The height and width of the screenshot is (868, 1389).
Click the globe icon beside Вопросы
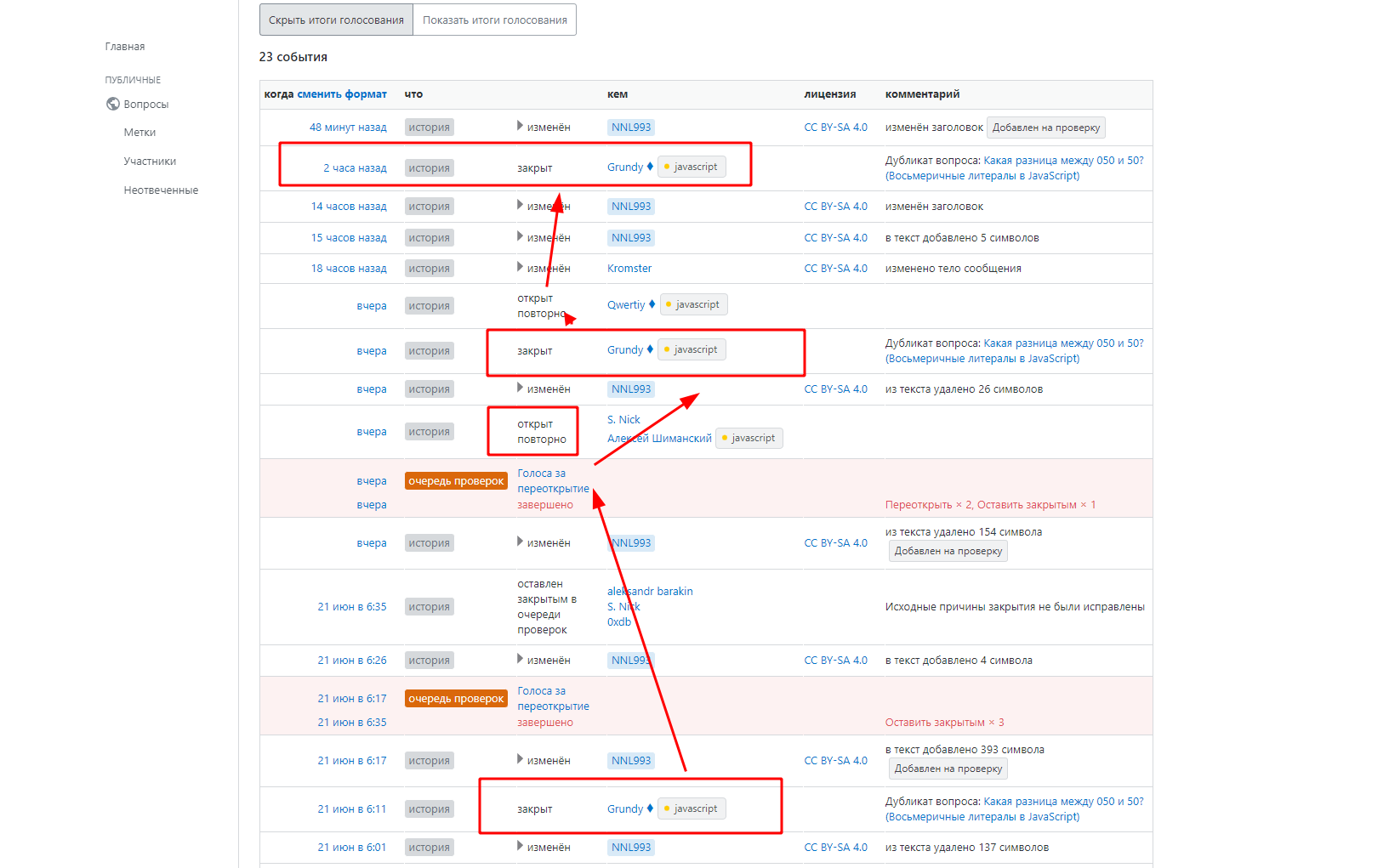[112, 104]
